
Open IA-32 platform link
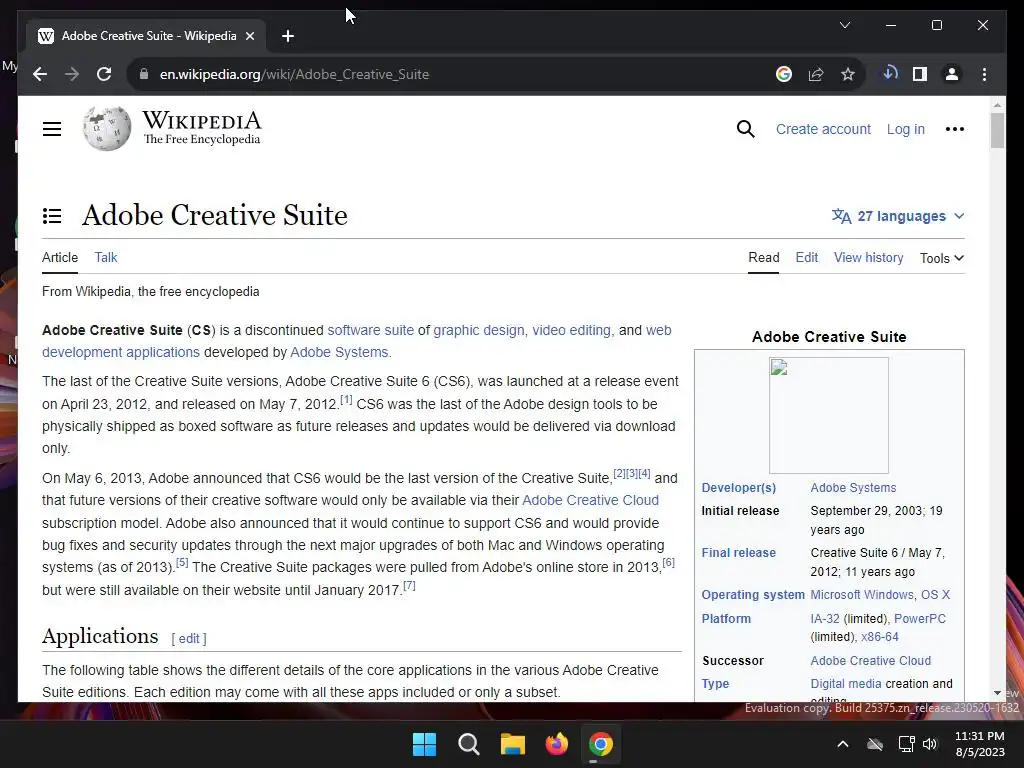click(x=825, y=618)
